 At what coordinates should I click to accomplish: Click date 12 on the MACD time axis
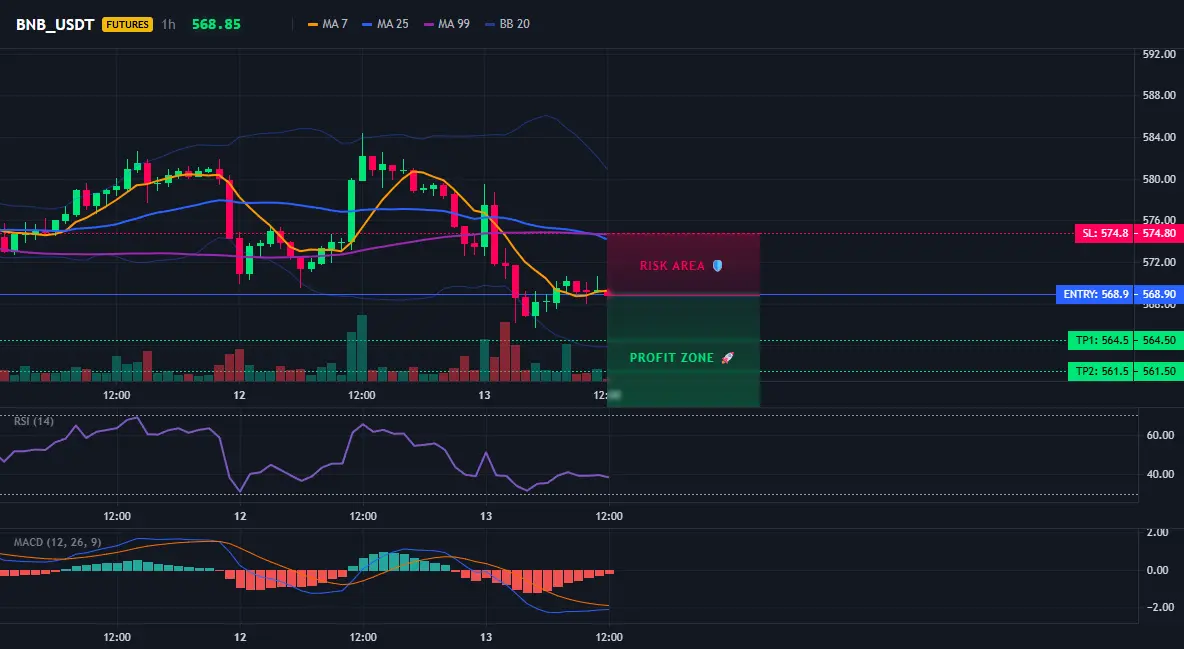click(x=240, y=638)
